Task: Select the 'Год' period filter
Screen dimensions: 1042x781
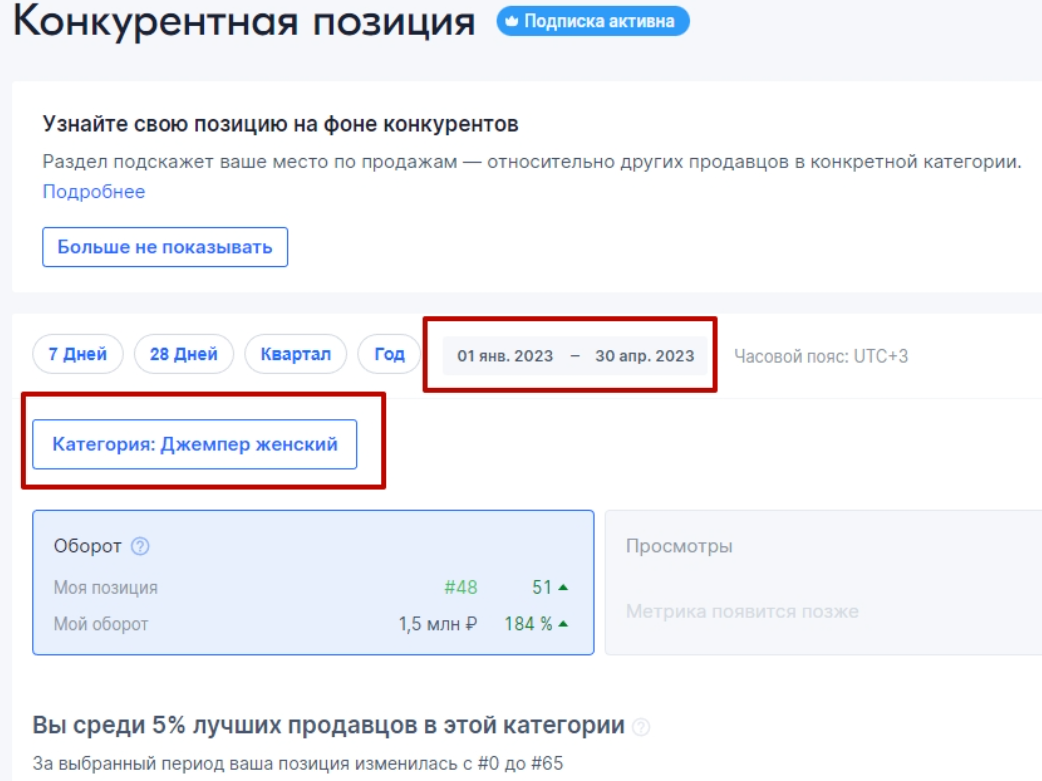Action: click(389, 354)
